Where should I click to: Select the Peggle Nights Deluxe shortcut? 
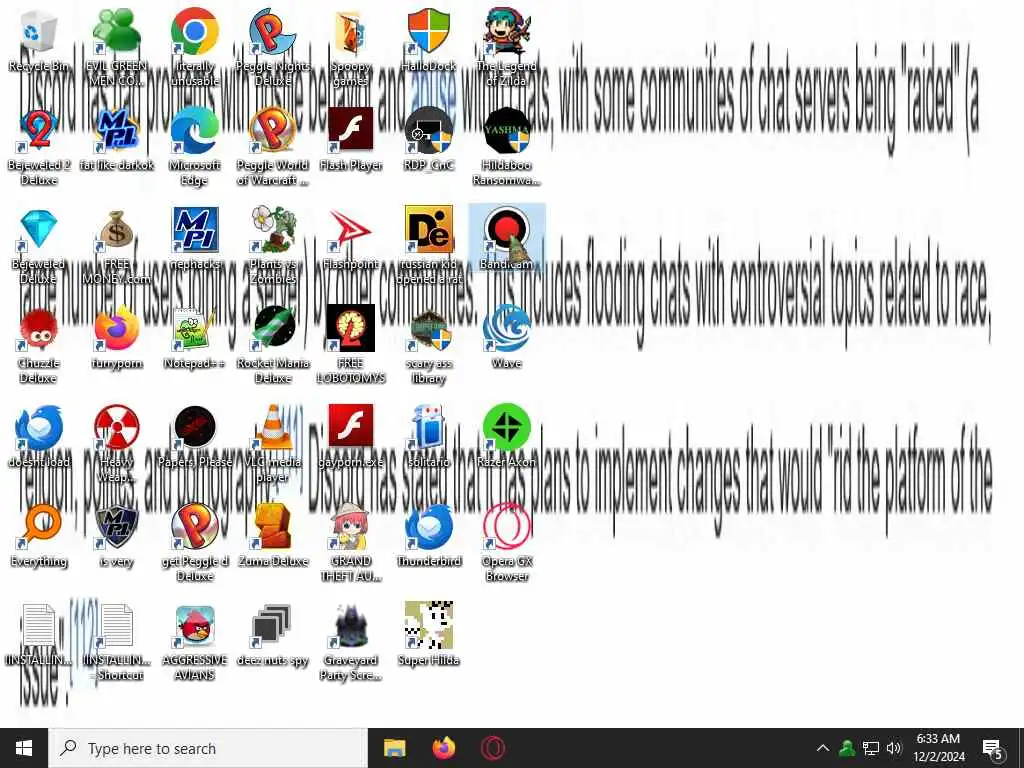coord(273,33)
